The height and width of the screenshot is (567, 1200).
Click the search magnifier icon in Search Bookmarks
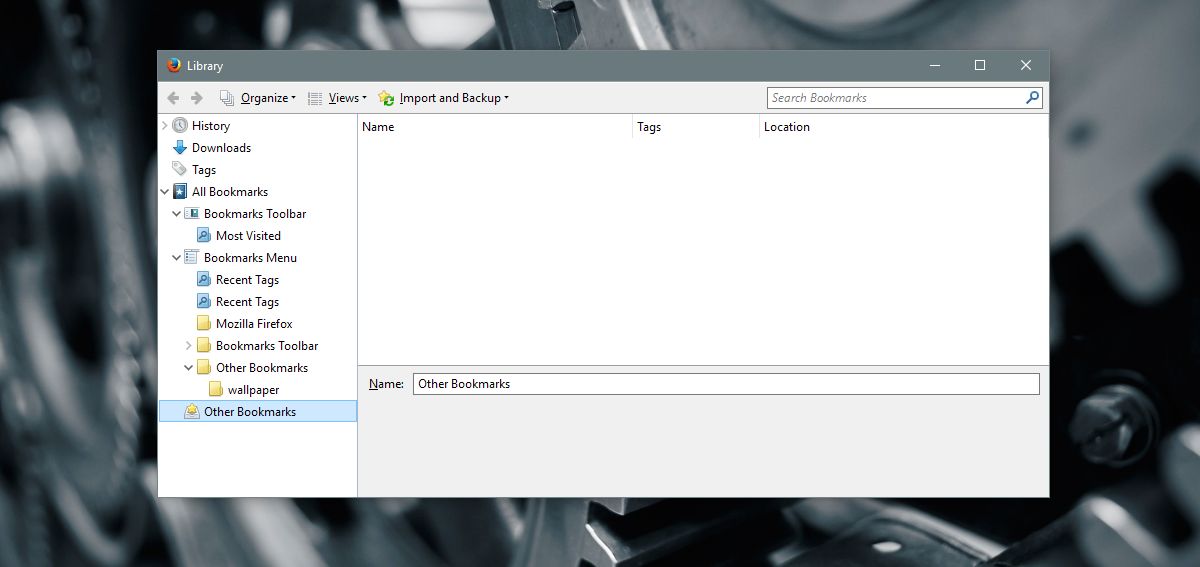coord(1032,98)
